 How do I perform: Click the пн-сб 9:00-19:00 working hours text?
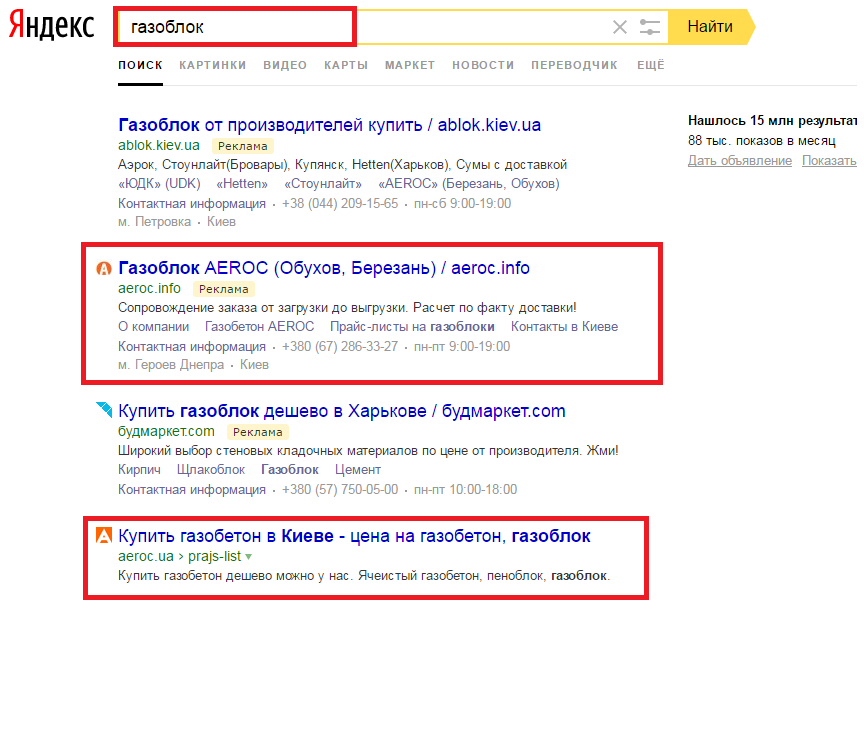(462, 203)
